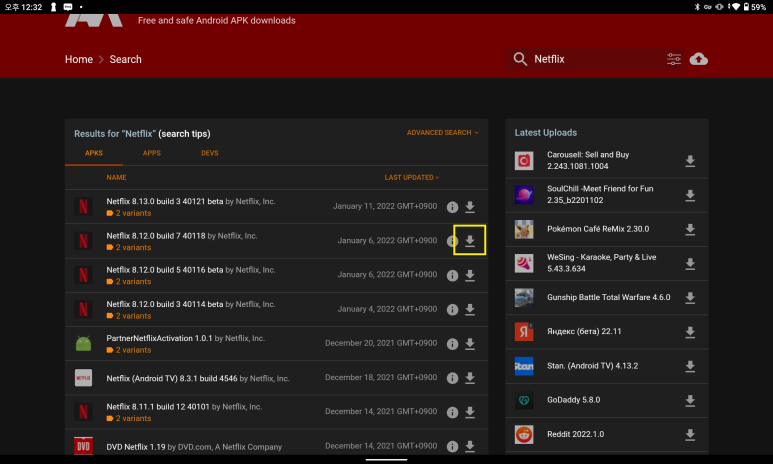Open DVD Netflix 1.19 page
The height and width of the screenshot is (464, 773).
click(x=136, y=447)
